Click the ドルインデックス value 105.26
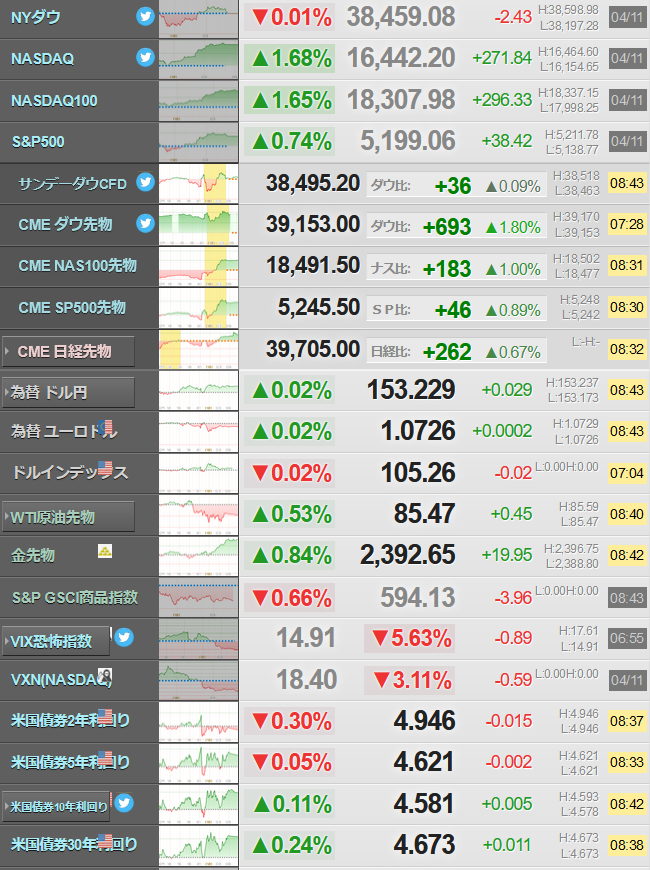Screen dimensions: 650x870 [x=419, y=473]
